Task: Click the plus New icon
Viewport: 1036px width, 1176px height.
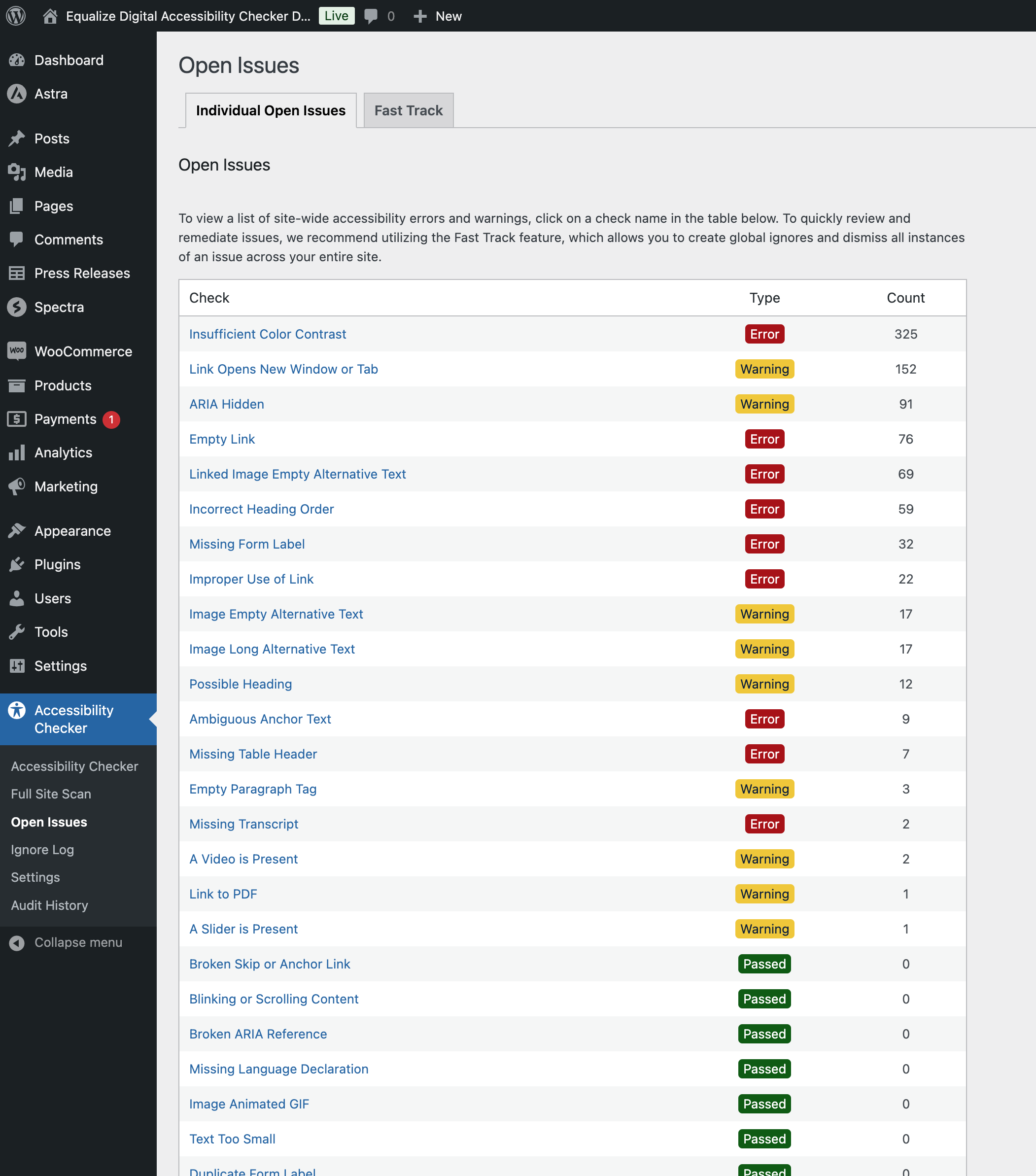Action: click(420, 16)
